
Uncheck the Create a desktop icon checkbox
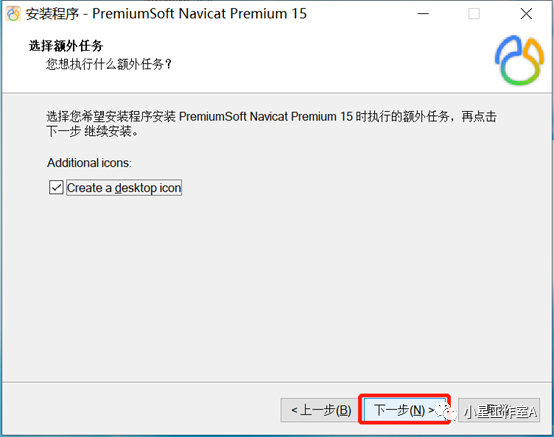(56, 188)
